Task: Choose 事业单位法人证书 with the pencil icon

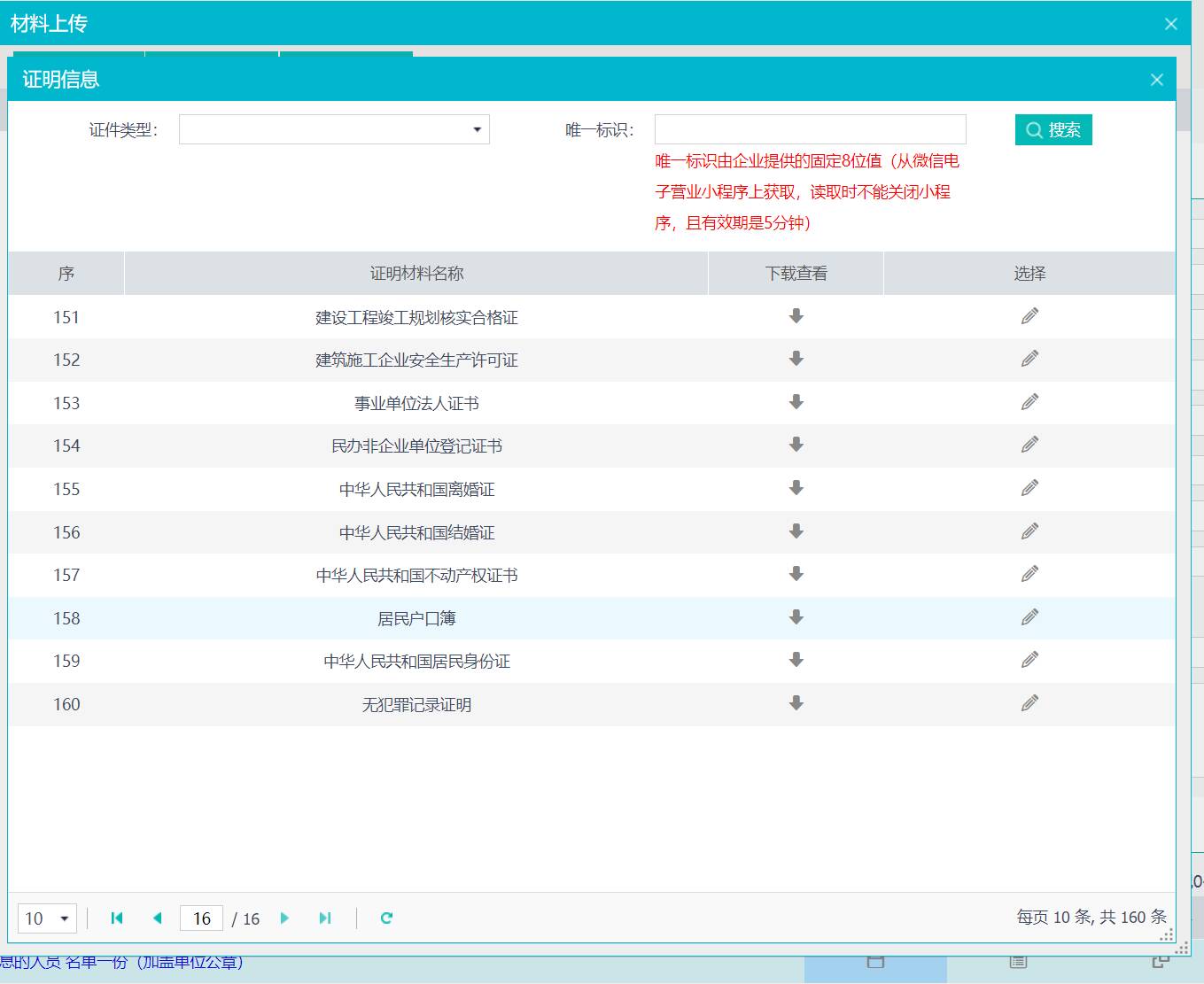Action: click(x=1029, y=402)
